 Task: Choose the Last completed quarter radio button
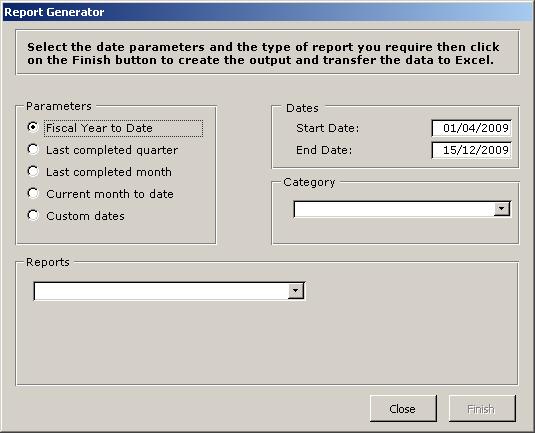33,149
